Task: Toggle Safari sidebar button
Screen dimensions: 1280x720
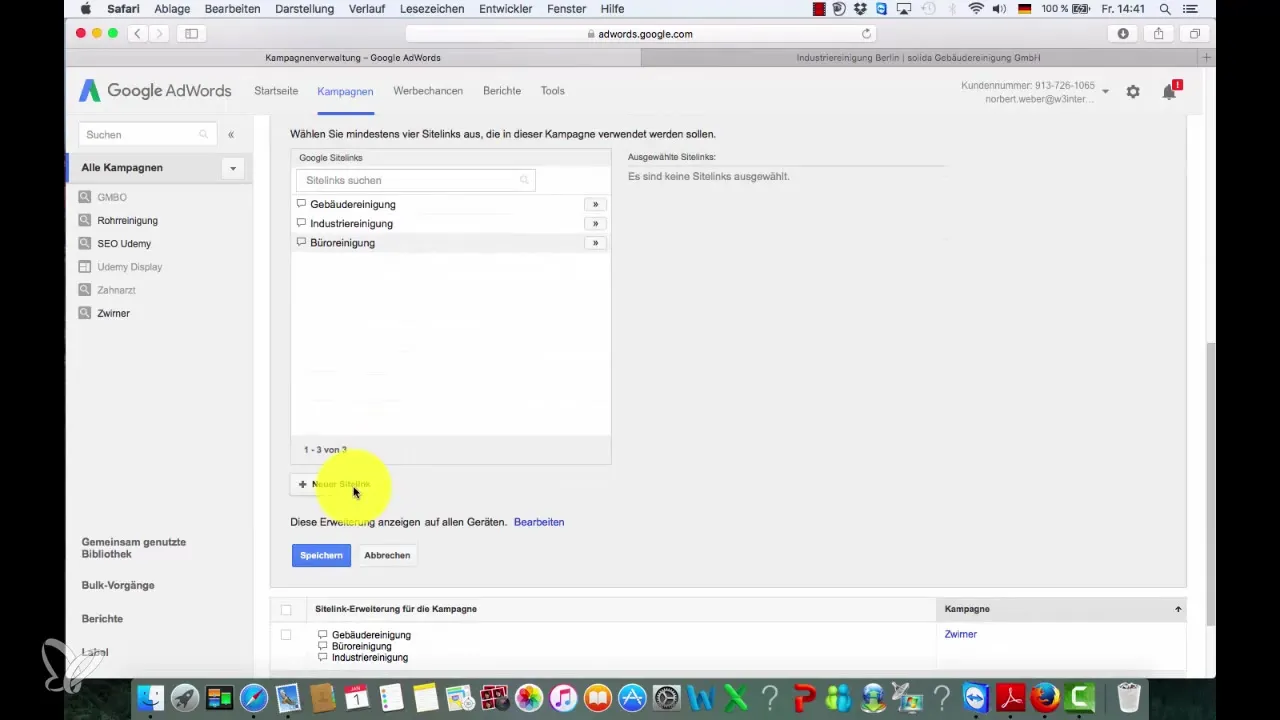Action: point(191,33)
